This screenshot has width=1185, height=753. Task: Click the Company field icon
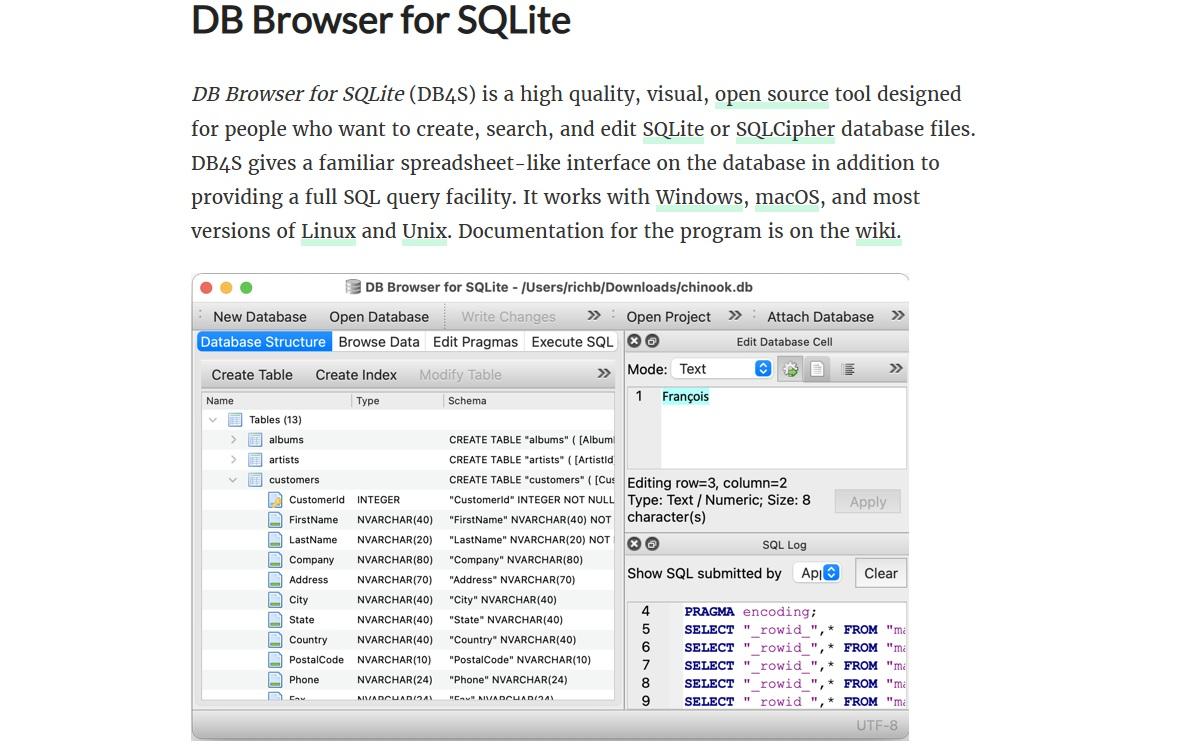[x=275, y=559]
